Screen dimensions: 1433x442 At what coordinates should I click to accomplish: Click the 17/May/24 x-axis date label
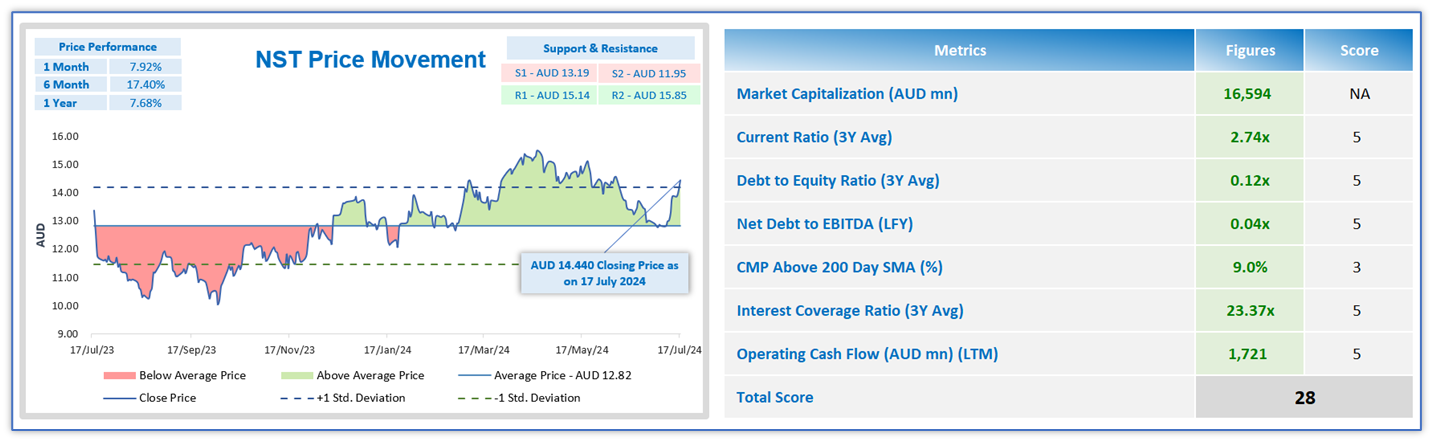(583, 350)
